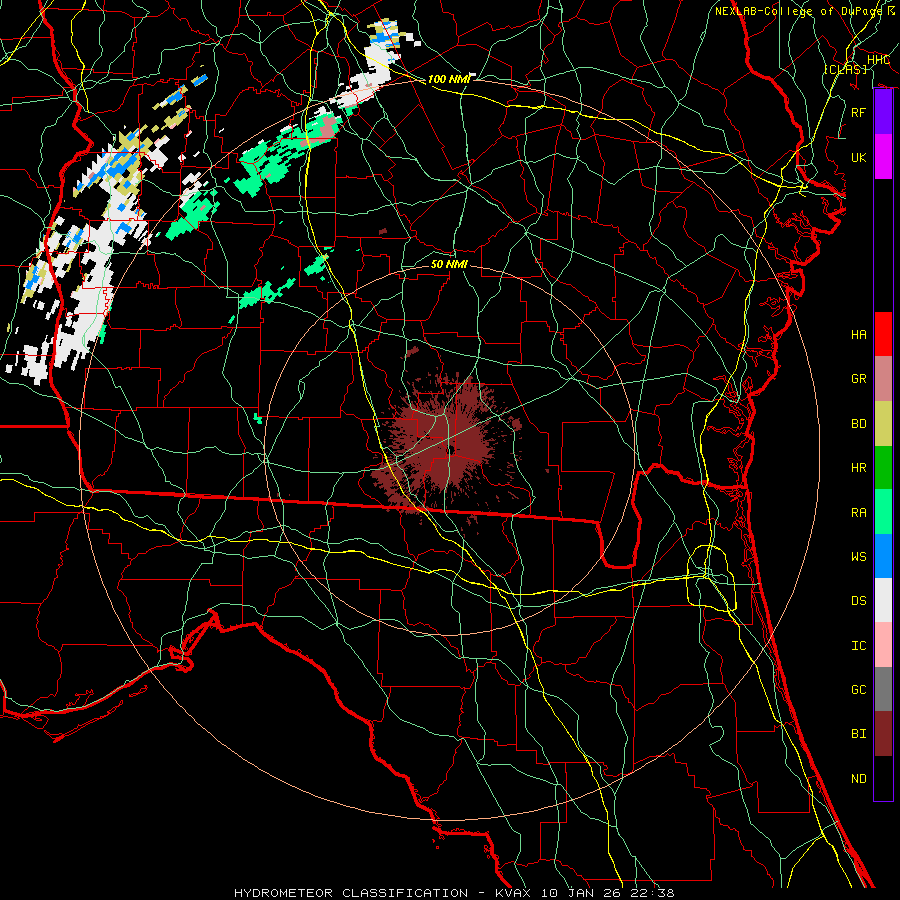Click the RF legend label
The width and height of the screenshot is (900, 900).
[859, 112]
